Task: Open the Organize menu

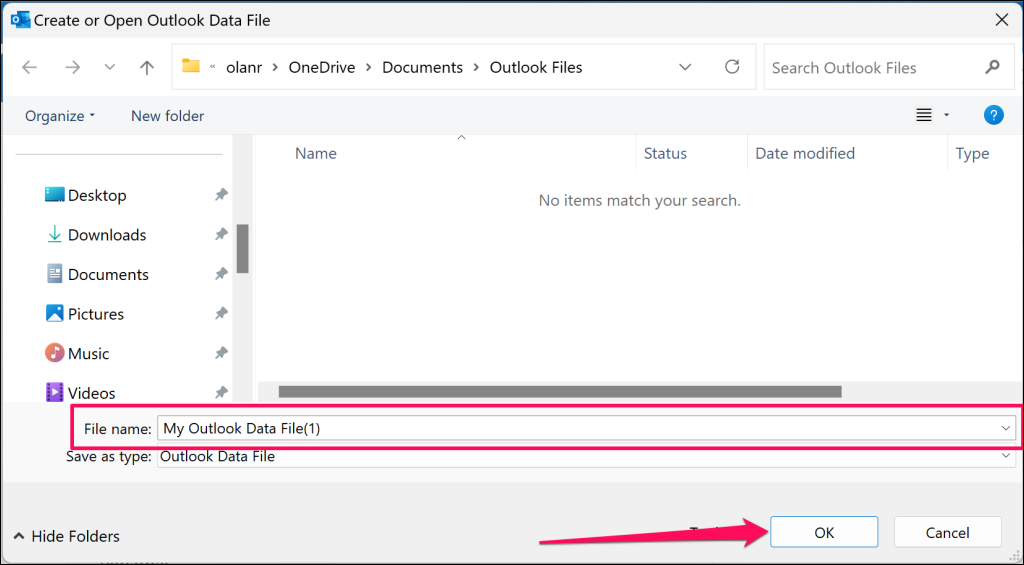Action: [x=60, y=116]
